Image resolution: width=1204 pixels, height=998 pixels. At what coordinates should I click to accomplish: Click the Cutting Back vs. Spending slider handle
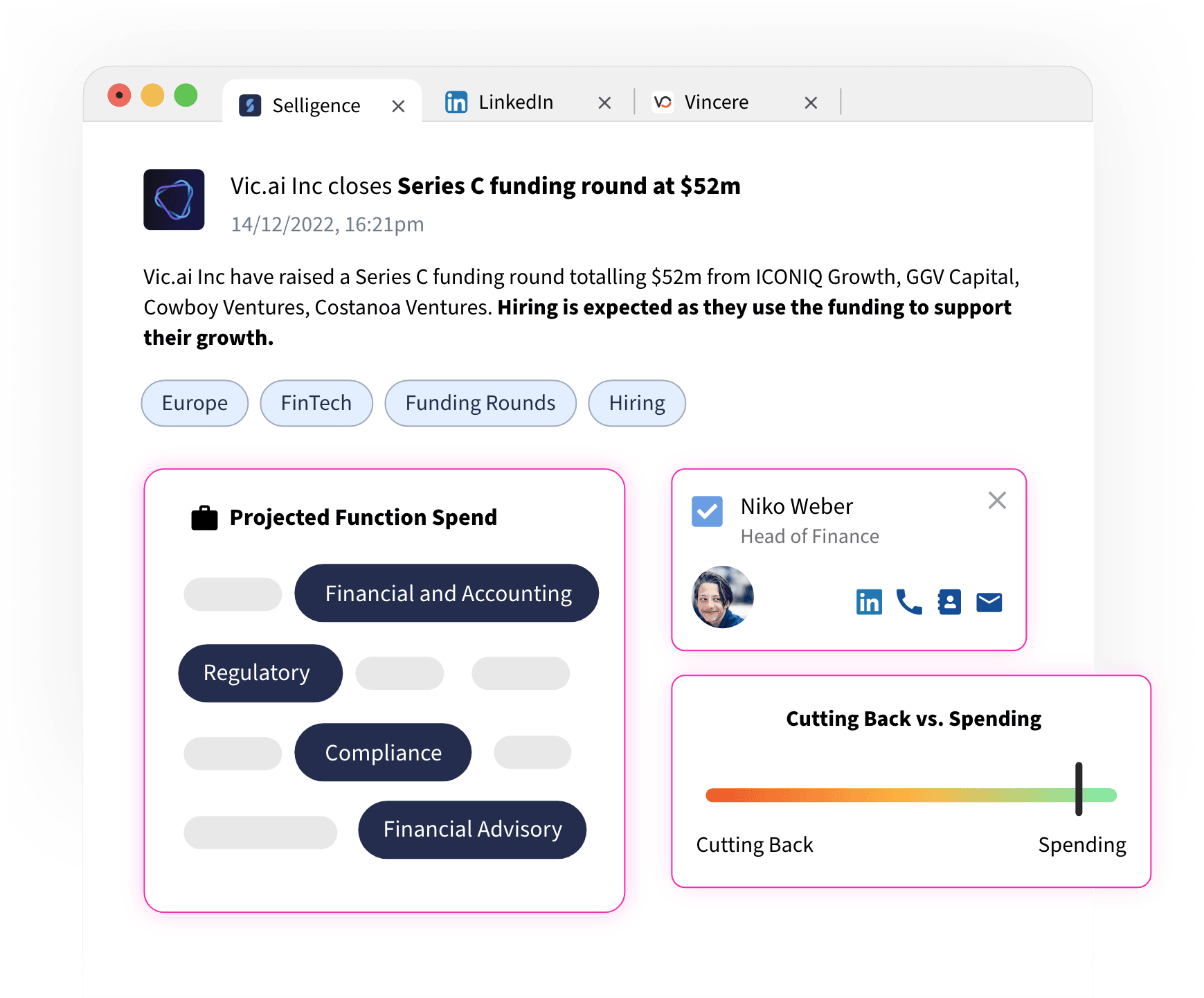click(x=1079, y=789)
